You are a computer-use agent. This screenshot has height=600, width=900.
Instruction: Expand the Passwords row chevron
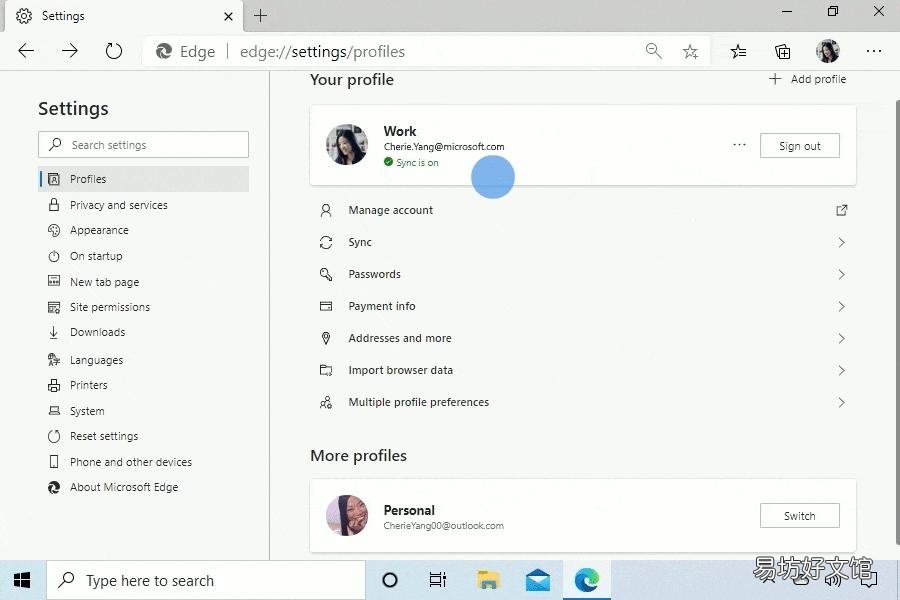pos(841,274)
